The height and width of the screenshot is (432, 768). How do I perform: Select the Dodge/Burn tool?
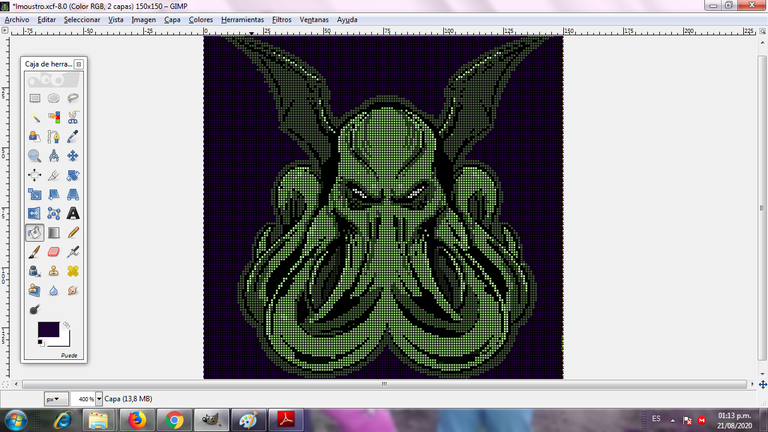[x=34, y=310]
